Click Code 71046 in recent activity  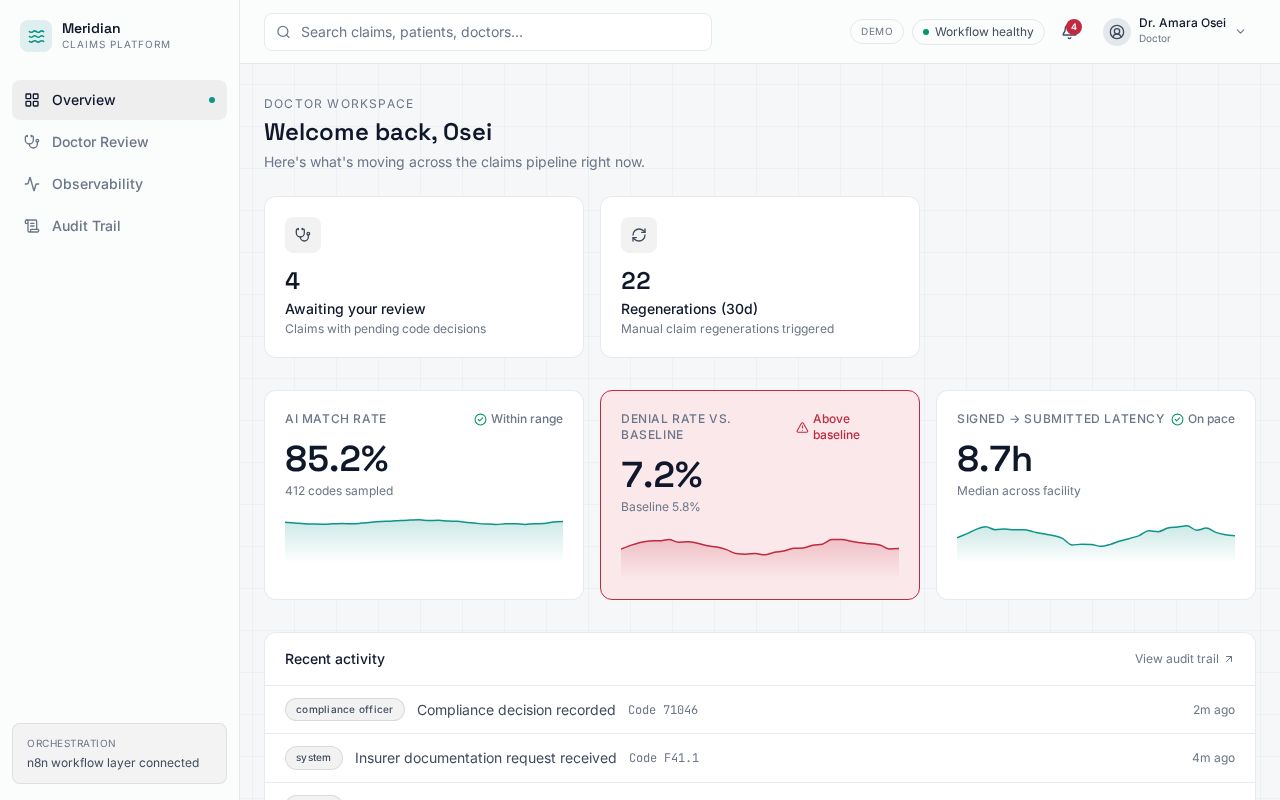coord(663,710)
